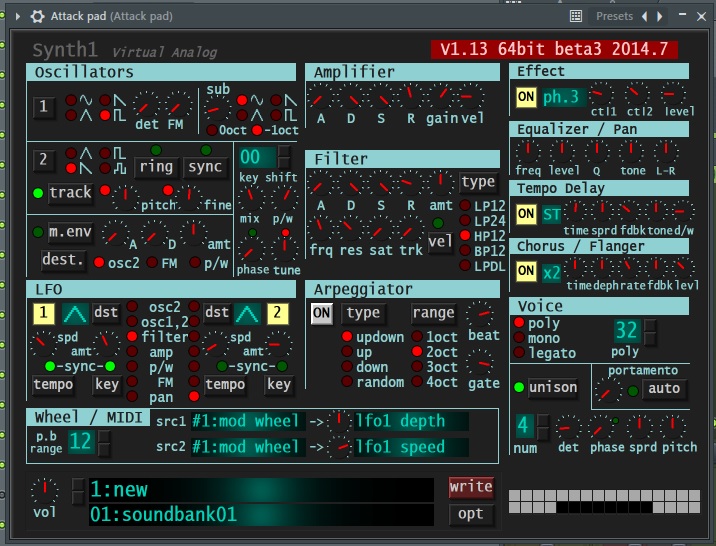The height and width of the screenshot is (546, 716).
Task: Click the dest. button in modulation envelope
Action: [x=63, y=260]
